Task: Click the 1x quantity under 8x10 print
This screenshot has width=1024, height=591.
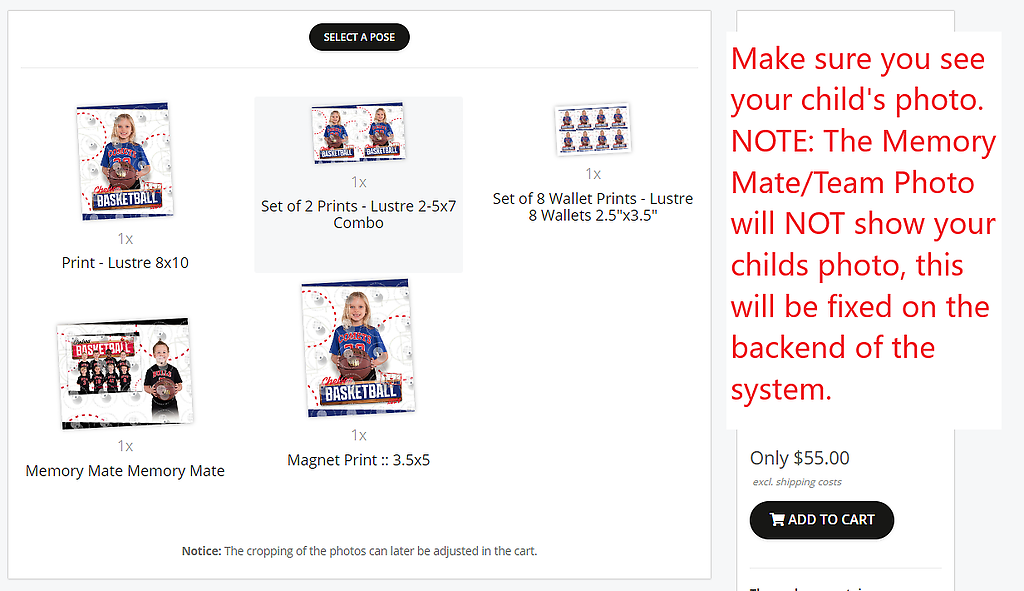Action: [125, 239]
